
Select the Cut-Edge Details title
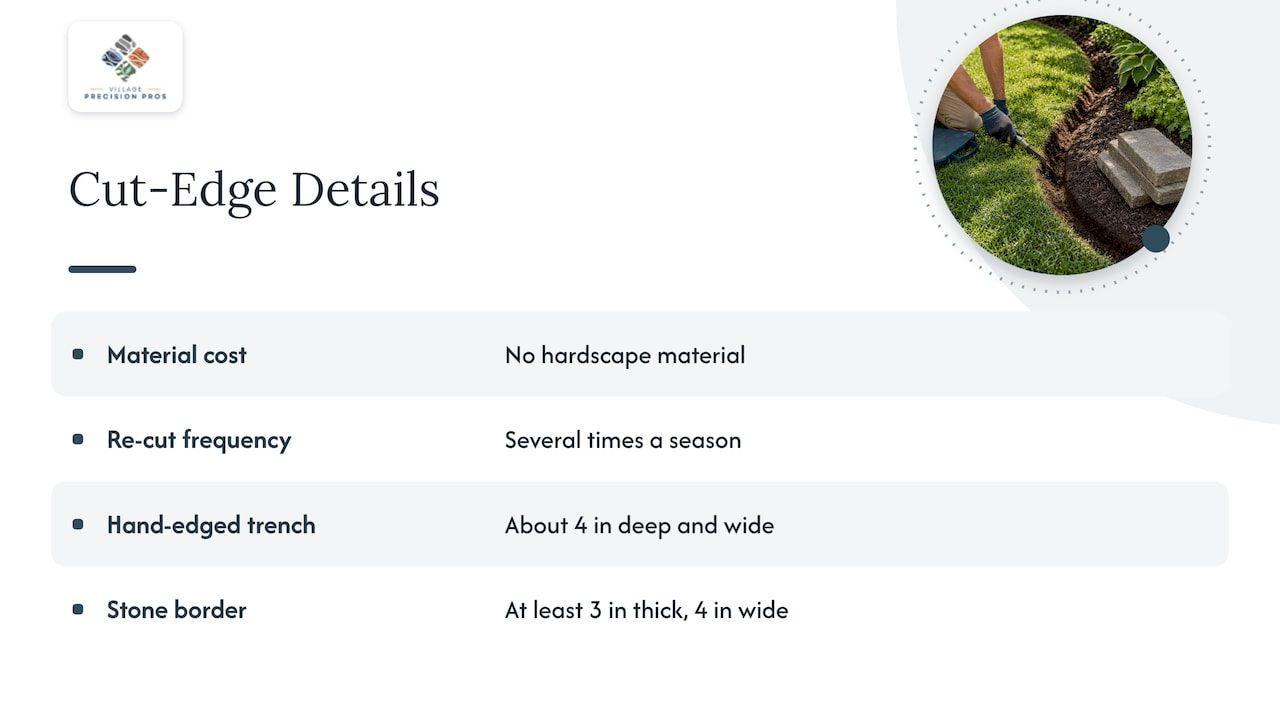pyautogui.click(x=254, y=190)
